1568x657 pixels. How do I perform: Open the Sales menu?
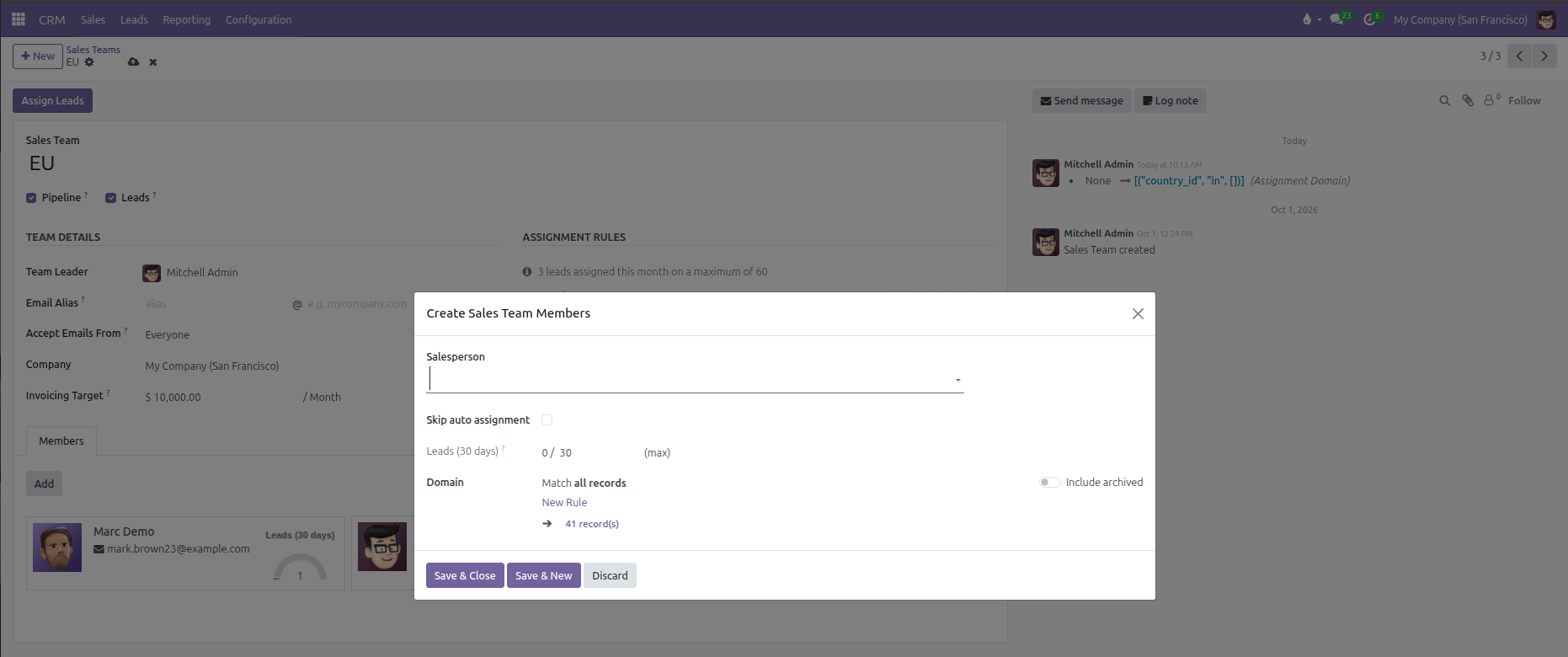pyautogui.click(x=93, y=19)
